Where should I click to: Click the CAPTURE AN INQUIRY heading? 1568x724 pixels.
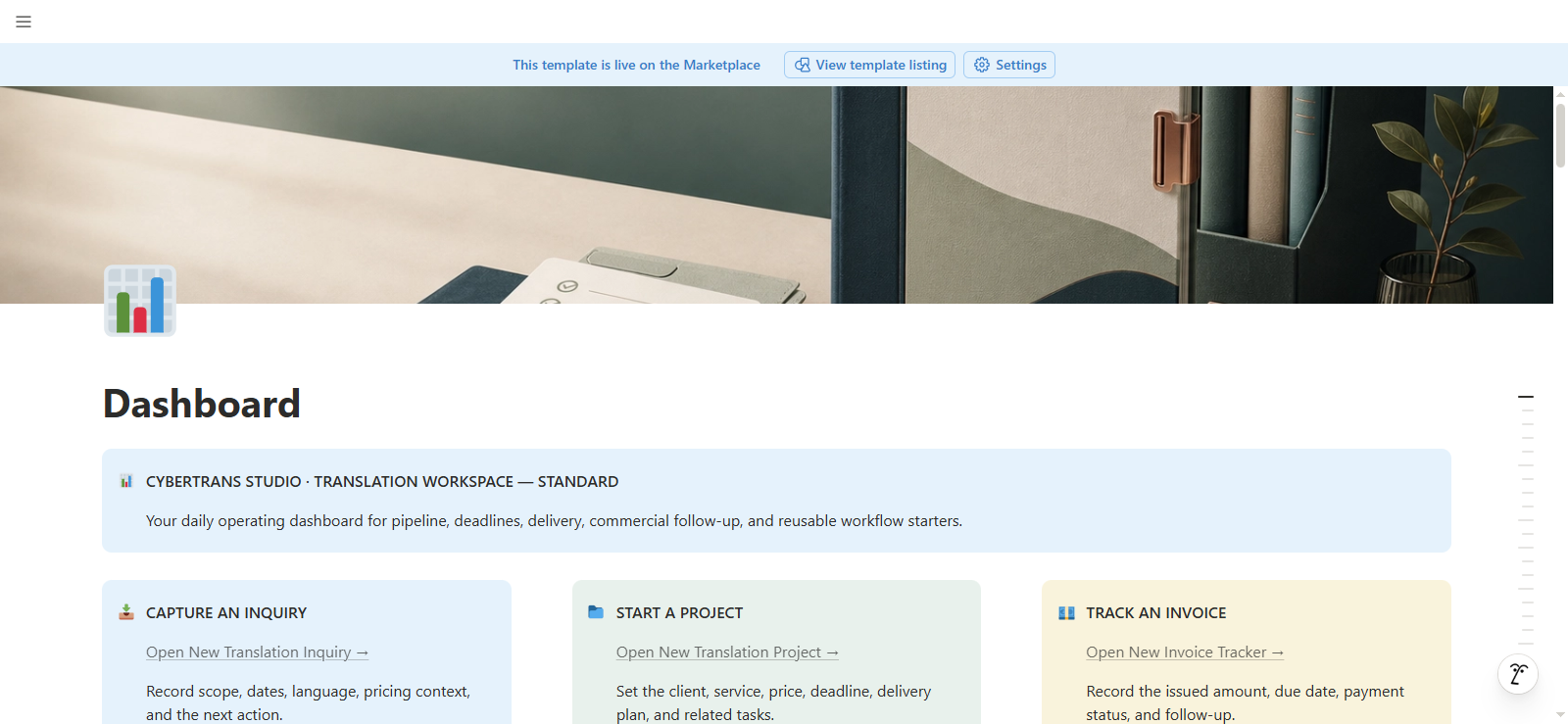(x=226, y=613)
